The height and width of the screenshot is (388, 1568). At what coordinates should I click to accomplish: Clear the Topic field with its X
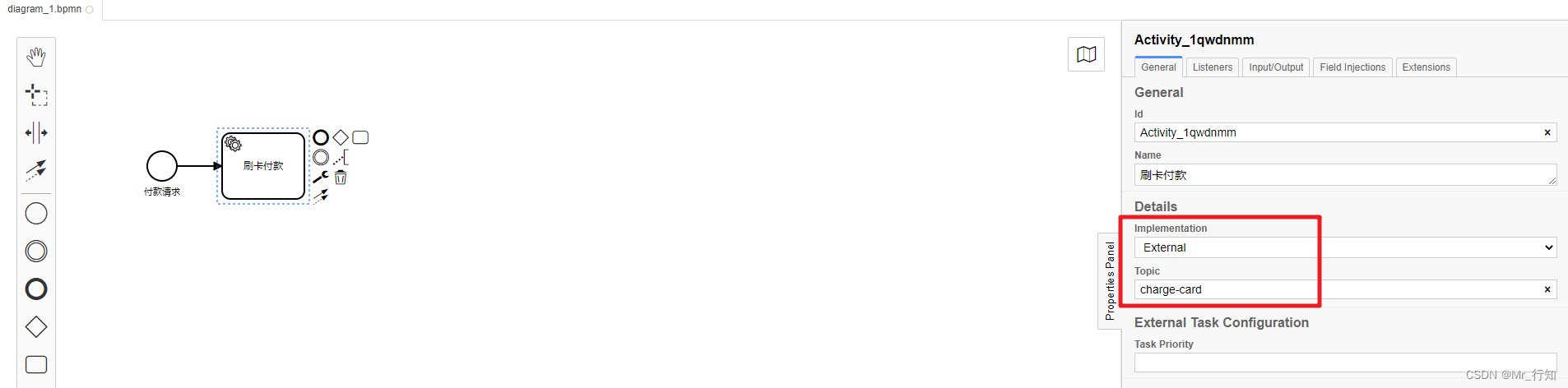click(x=1547, y=289)
